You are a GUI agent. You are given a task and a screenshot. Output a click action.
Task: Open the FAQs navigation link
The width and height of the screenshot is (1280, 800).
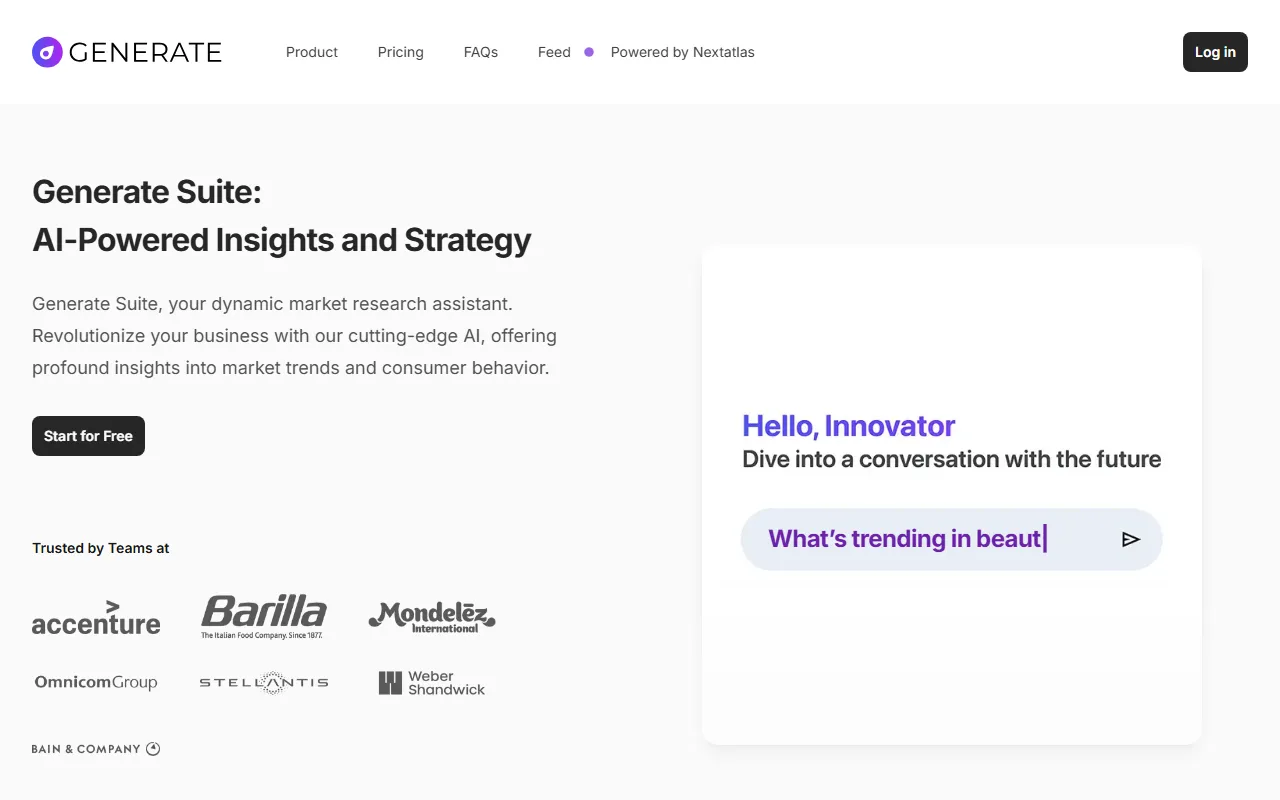(480, 52)
